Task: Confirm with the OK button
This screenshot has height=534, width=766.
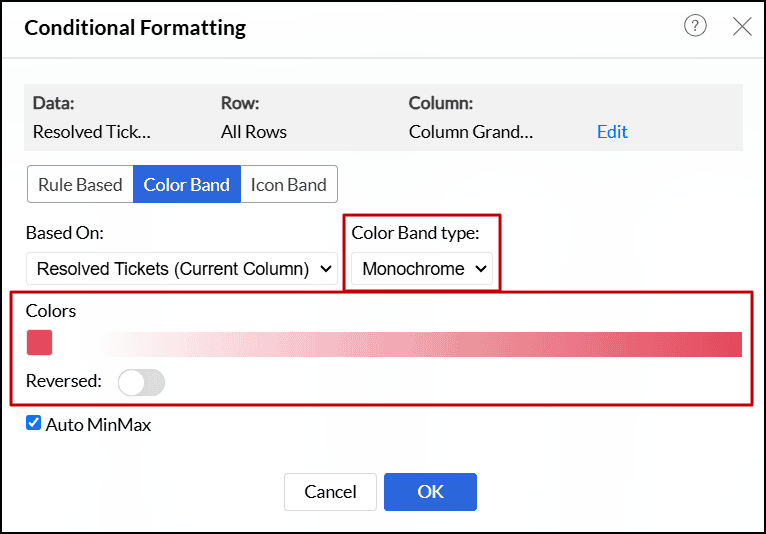Action: (x=430, y=492)
